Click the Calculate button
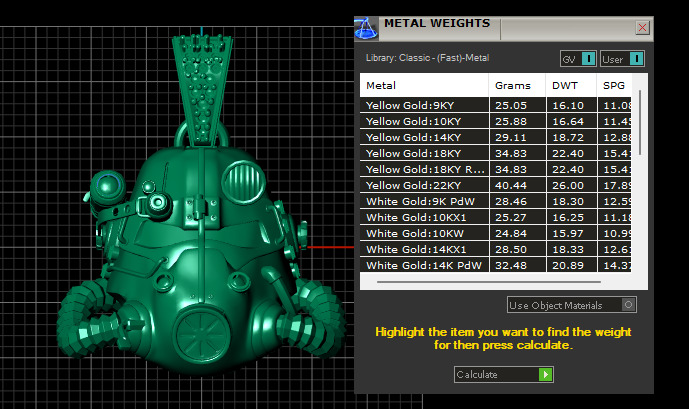 pos(504,374)
